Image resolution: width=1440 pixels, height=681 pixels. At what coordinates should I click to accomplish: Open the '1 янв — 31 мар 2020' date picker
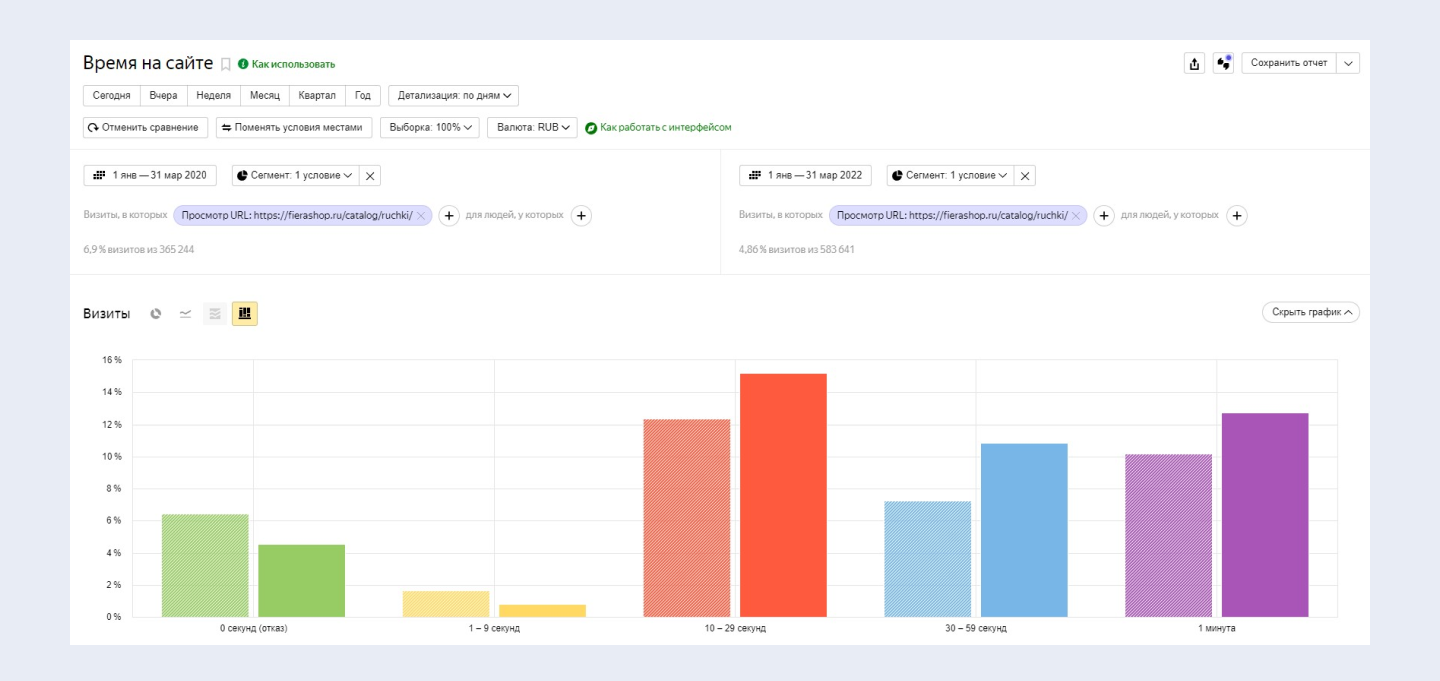coord(150,175)
